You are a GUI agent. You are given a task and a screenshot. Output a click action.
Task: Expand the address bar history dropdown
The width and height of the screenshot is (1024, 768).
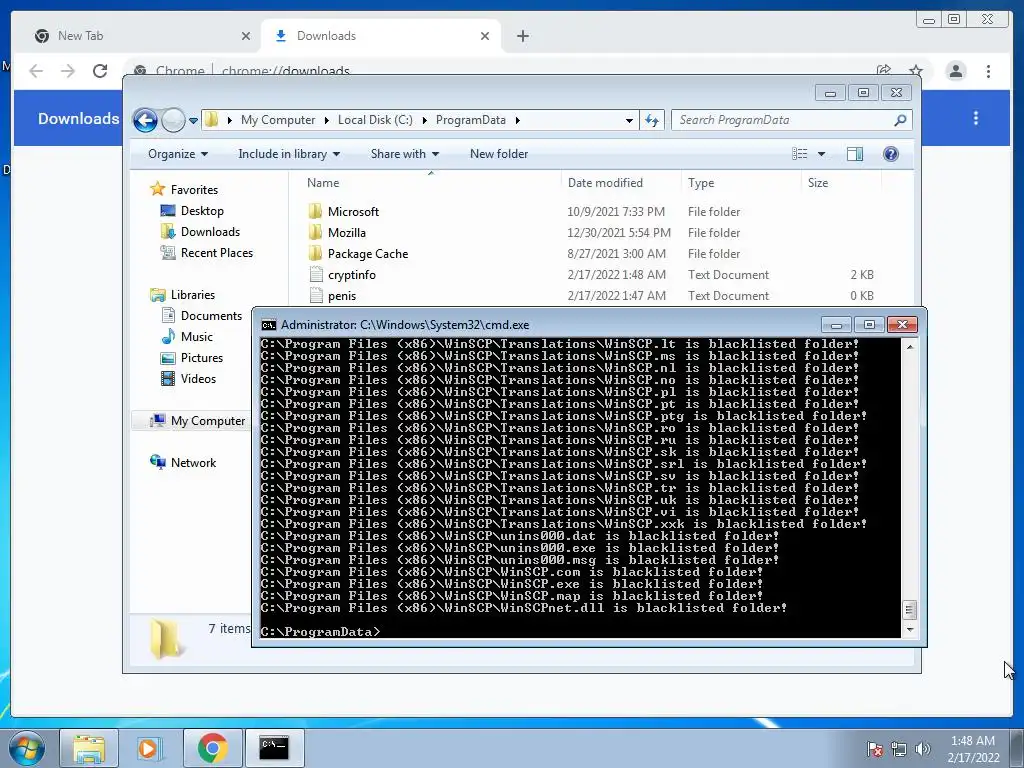[x=629, y=120]
